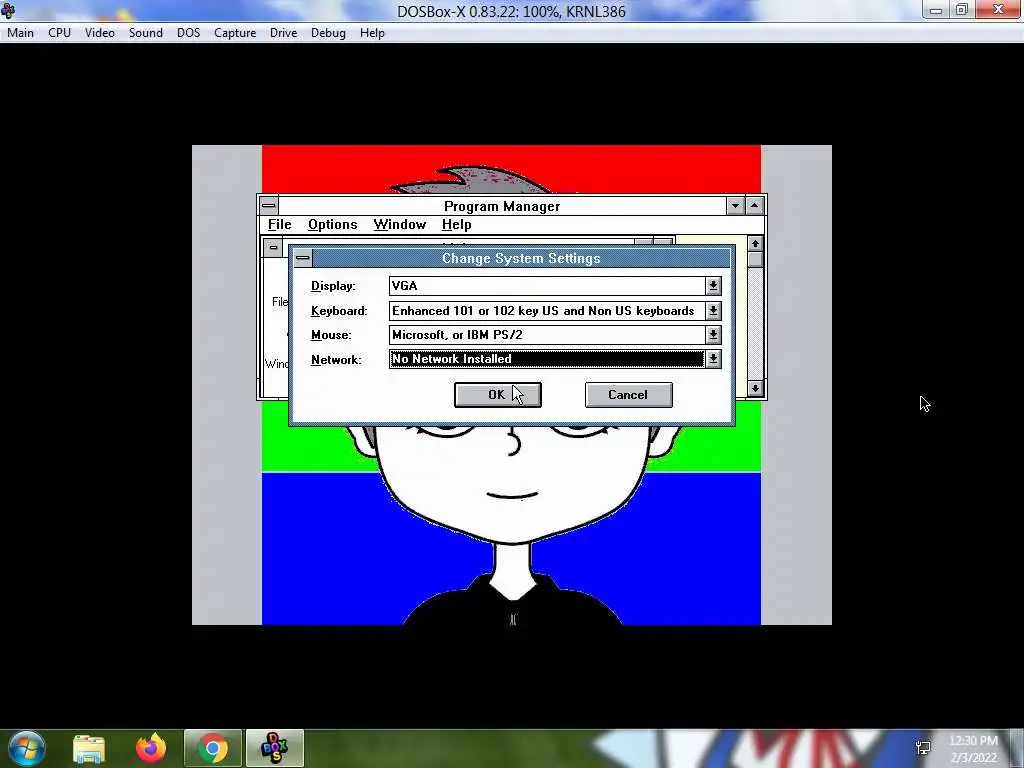The width and height of the screenshot is (1024, 768).
Task: Select the No Network Installed field
Action: point(547,359)
